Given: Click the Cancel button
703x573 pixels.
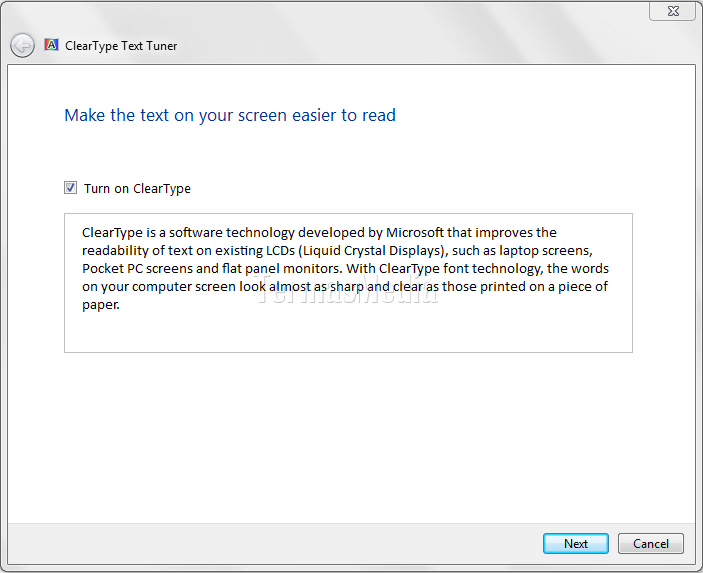Looking at the screenshot, I should click(651, 543).
